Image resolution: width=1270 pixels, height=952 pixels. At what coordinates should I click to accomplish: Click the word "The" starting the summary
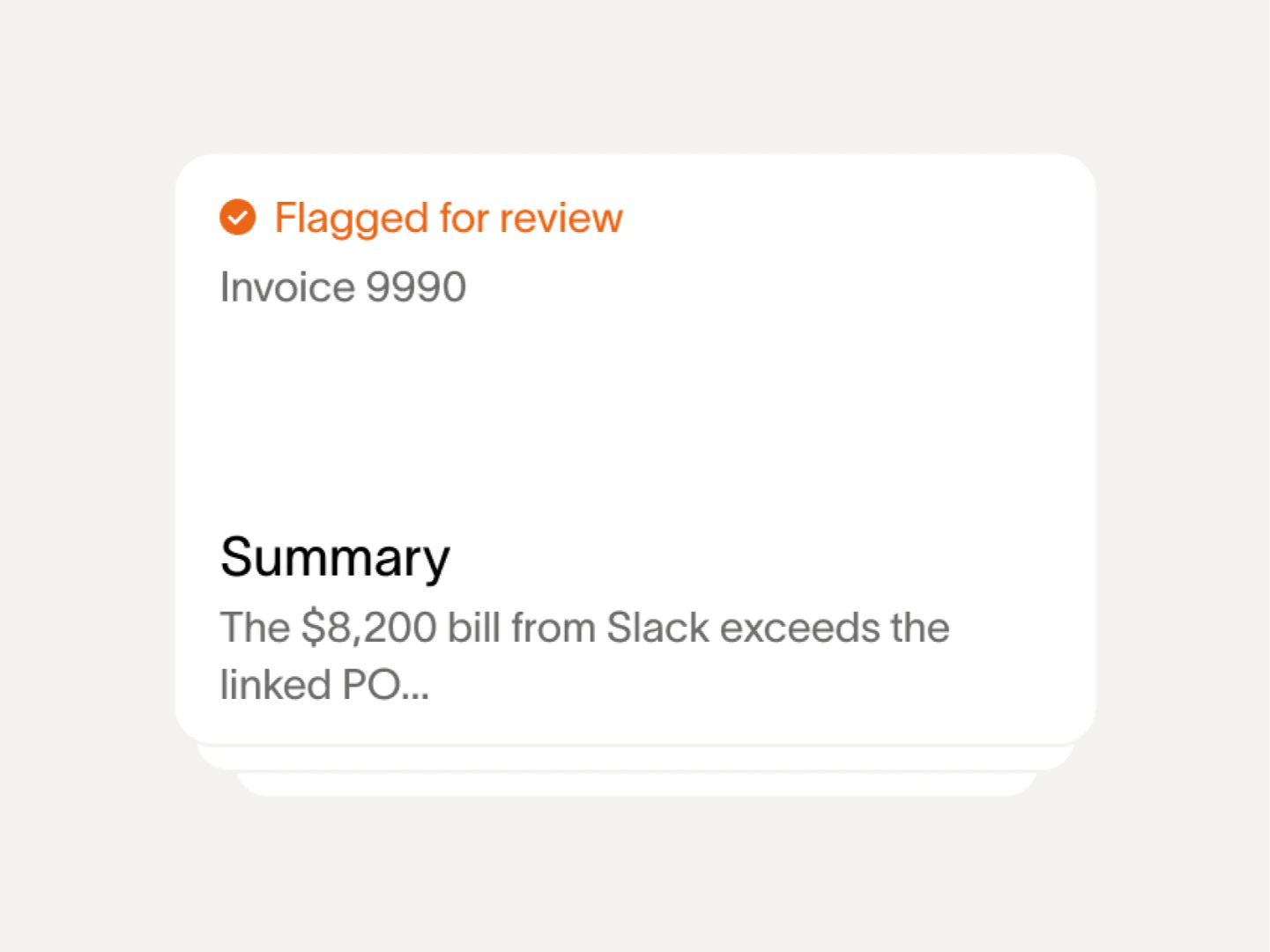tap(255, 628)
